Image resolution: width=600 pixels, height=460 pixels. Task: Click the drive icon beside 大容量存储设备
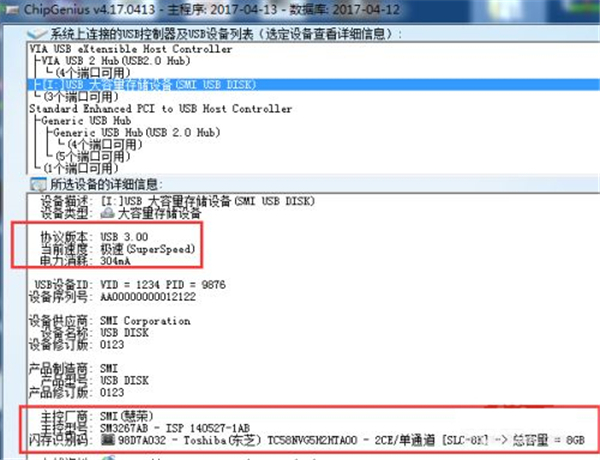[x=108, y=213]
